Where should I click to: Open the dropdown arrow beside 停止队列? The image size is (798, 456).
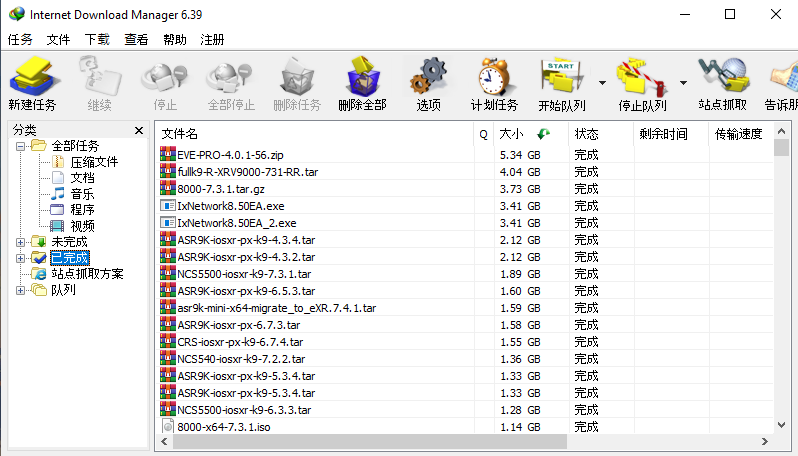click(683, 83)
